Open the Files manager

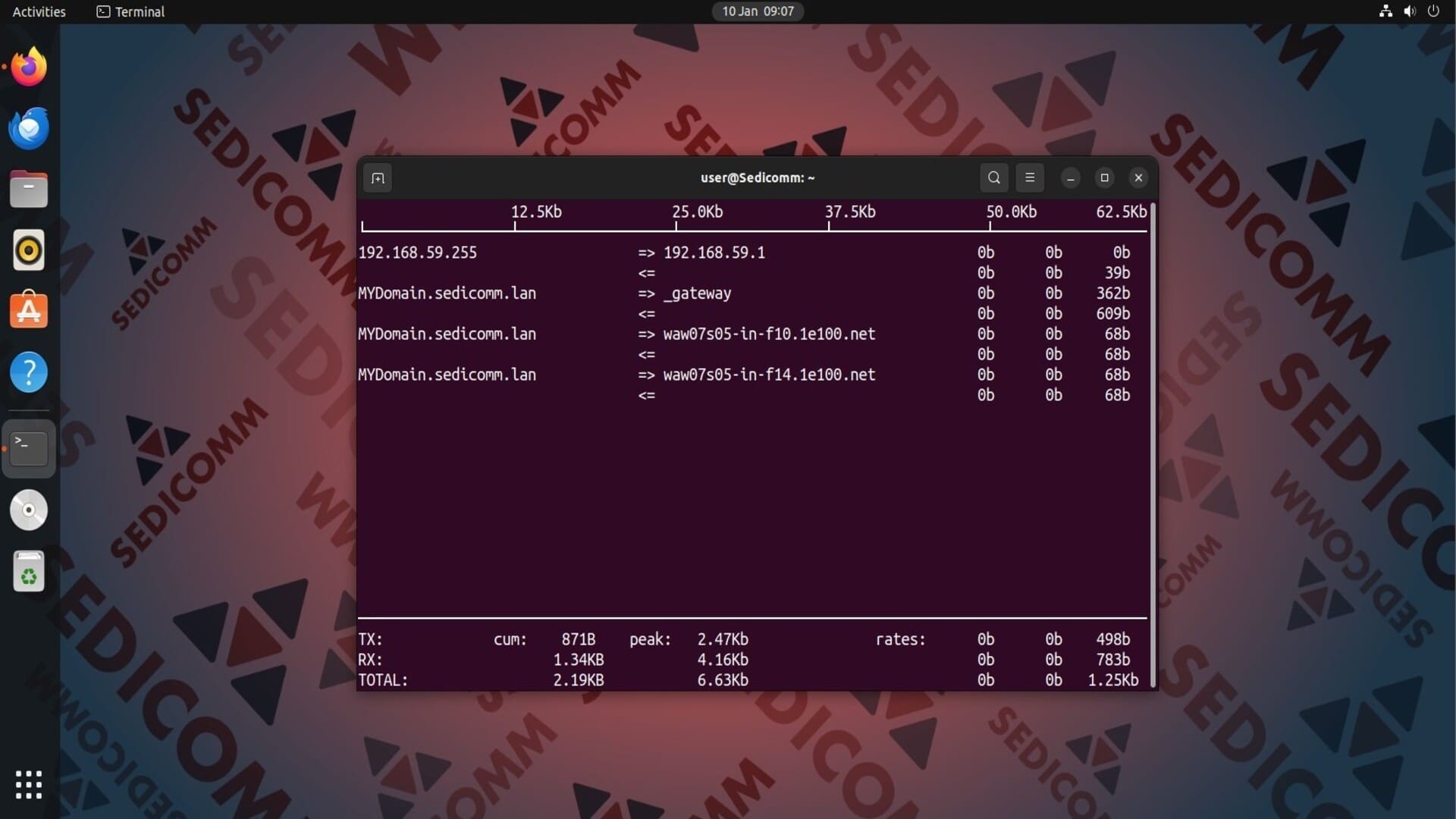point(29,189)
